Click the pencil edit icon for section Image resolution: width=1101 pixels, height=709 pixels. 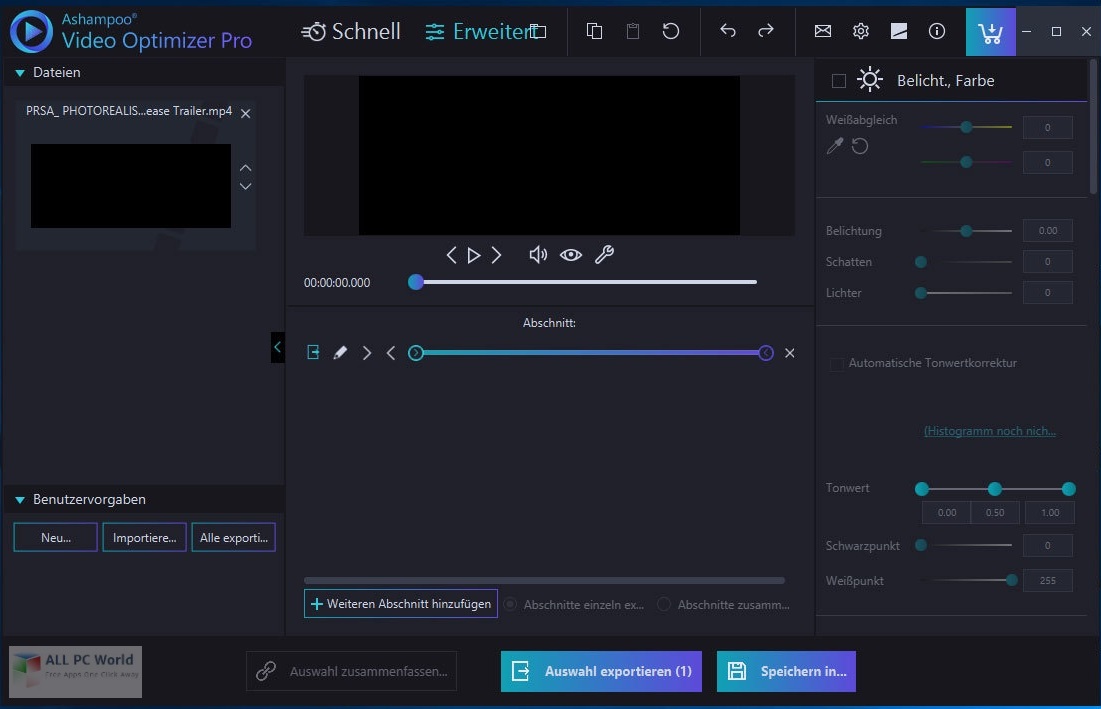tap(340, 353)
